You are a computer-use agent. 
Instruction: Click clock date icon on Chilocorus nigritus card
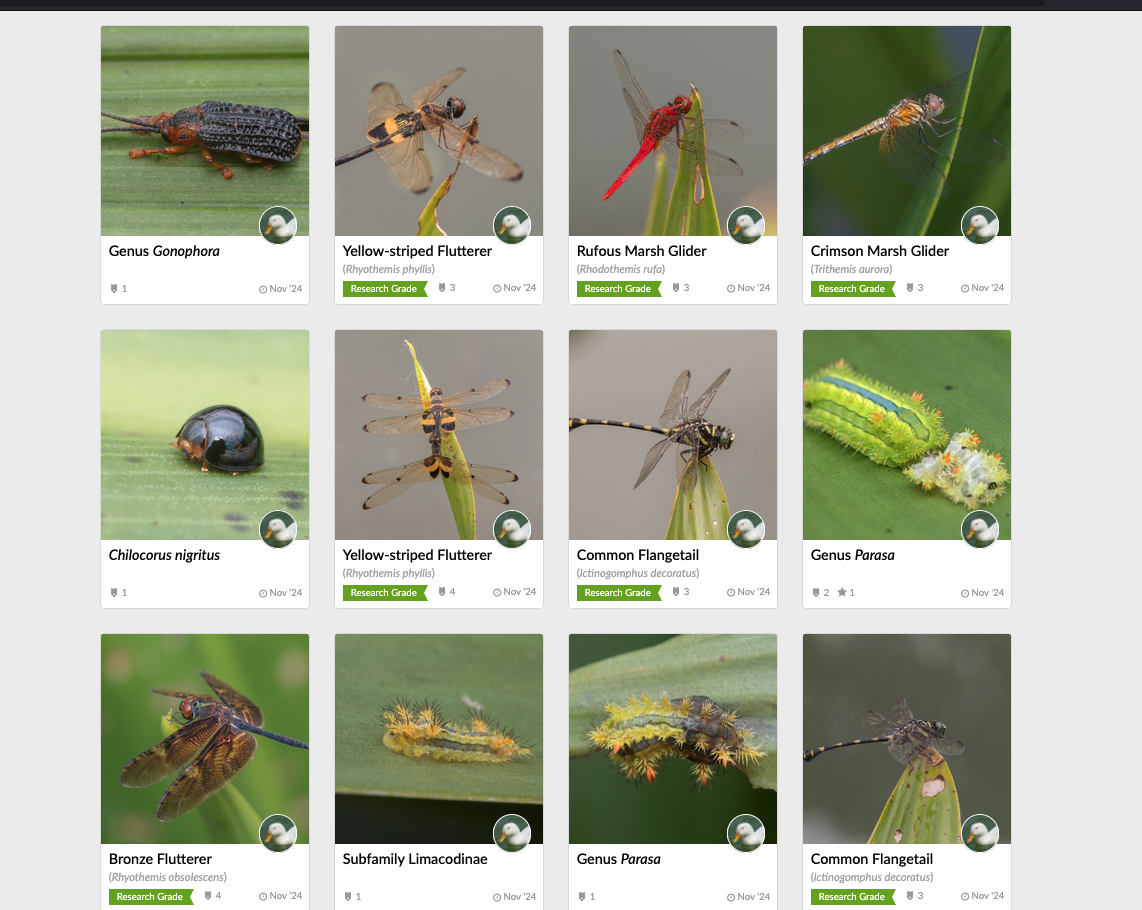click(263, 593)
